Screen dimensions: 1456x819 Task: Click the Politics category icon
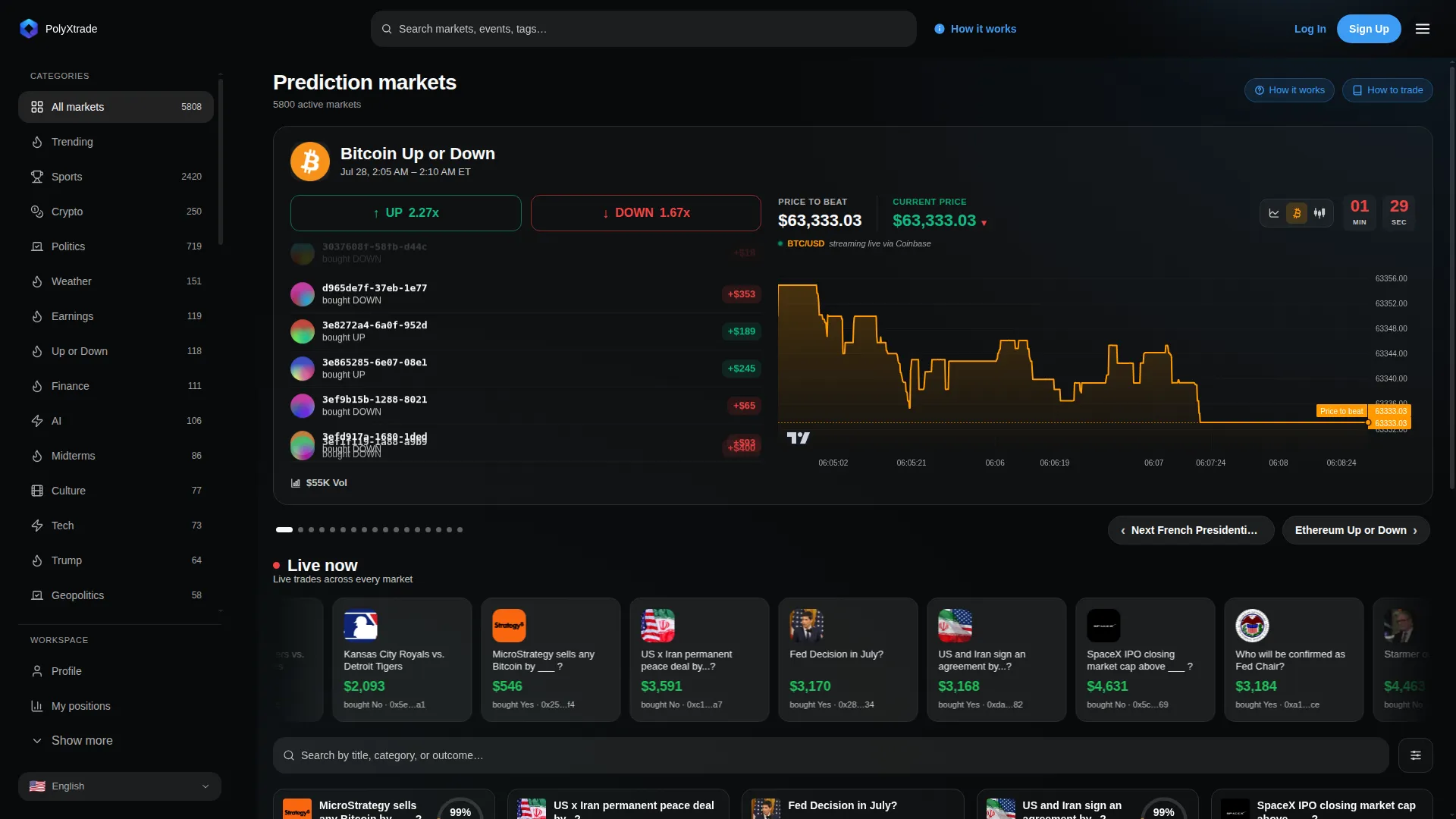tap(37, 246)
